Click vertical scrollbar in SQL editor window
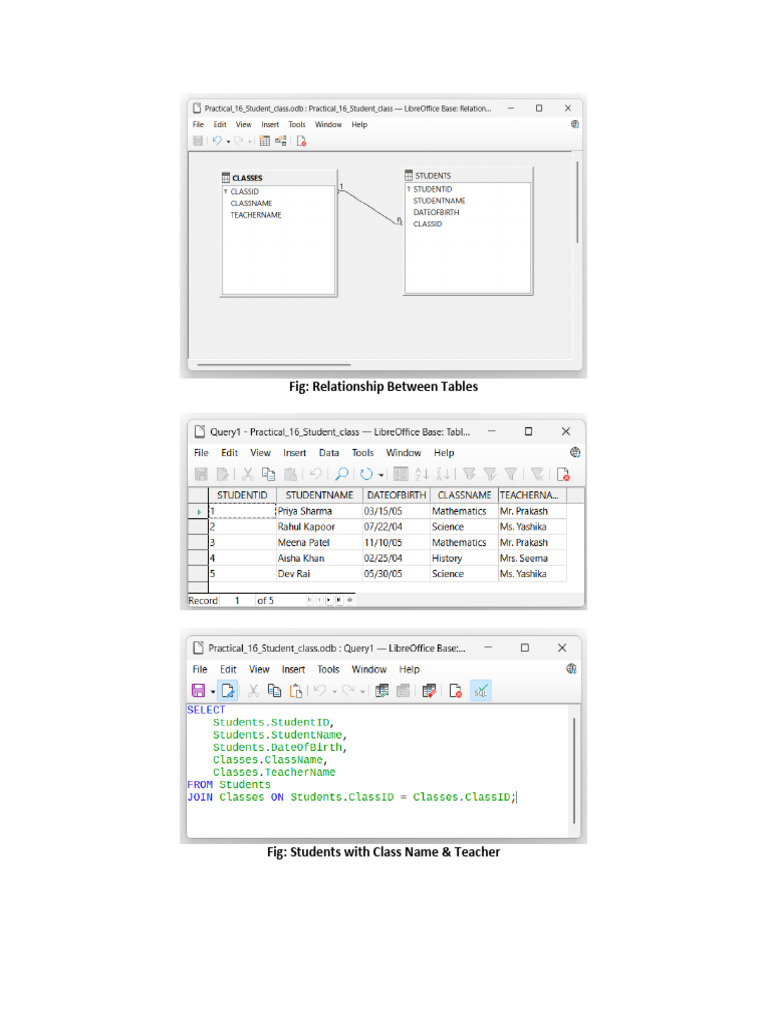The width and height of the screenshot is (768, 1024). 574,771
